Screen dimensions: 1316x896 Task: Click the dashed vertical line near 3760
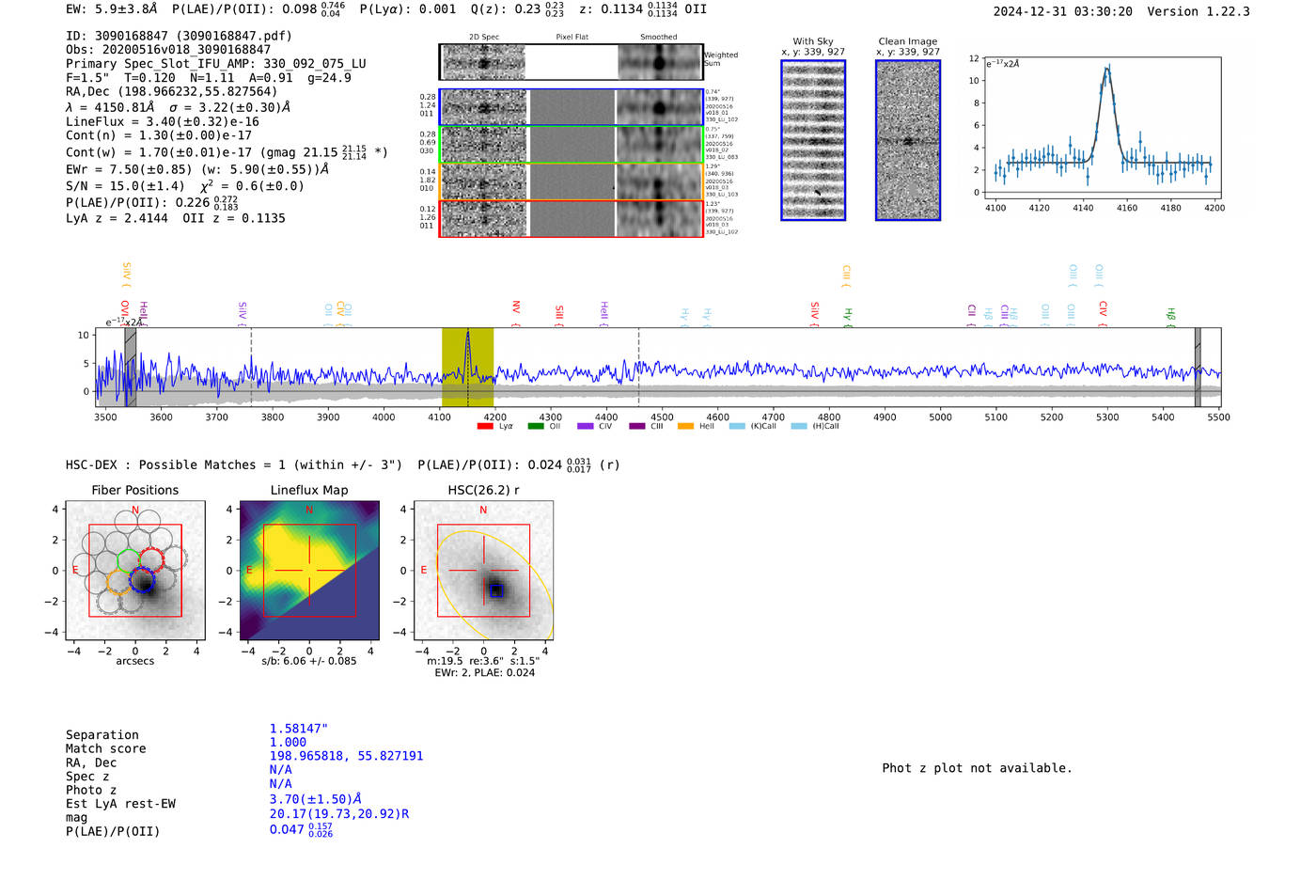click(x=251, y=368)
